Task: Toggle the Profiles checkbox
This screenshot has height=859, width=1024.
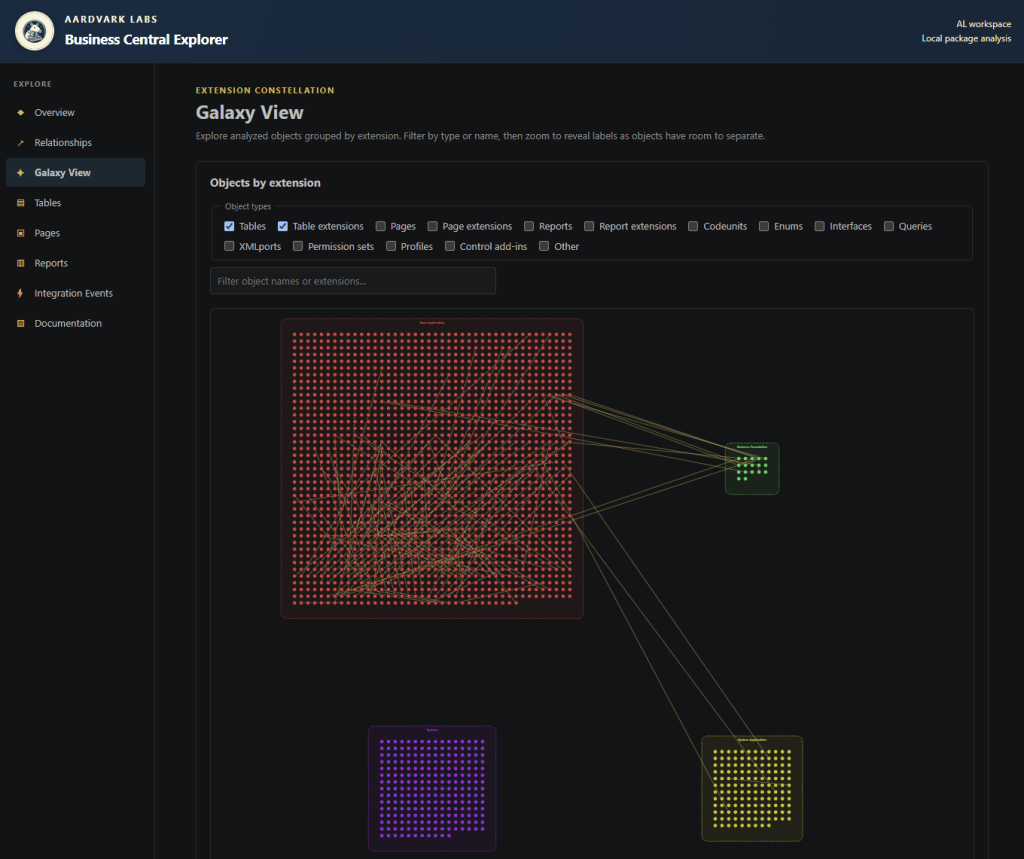Action: tap(391, 246)
